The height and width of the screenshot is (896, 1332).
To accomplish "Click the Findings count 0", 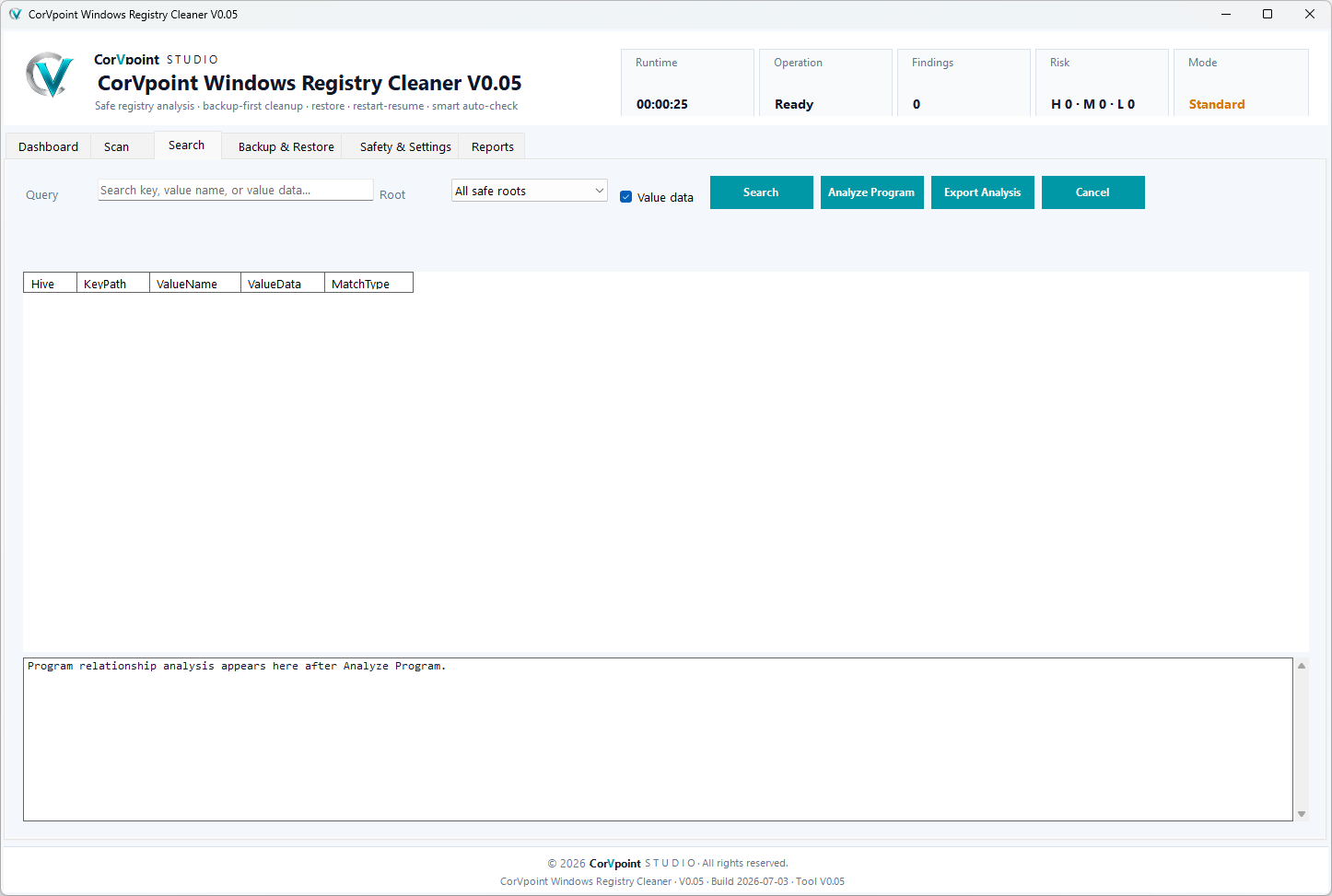I will coord(917,104).
